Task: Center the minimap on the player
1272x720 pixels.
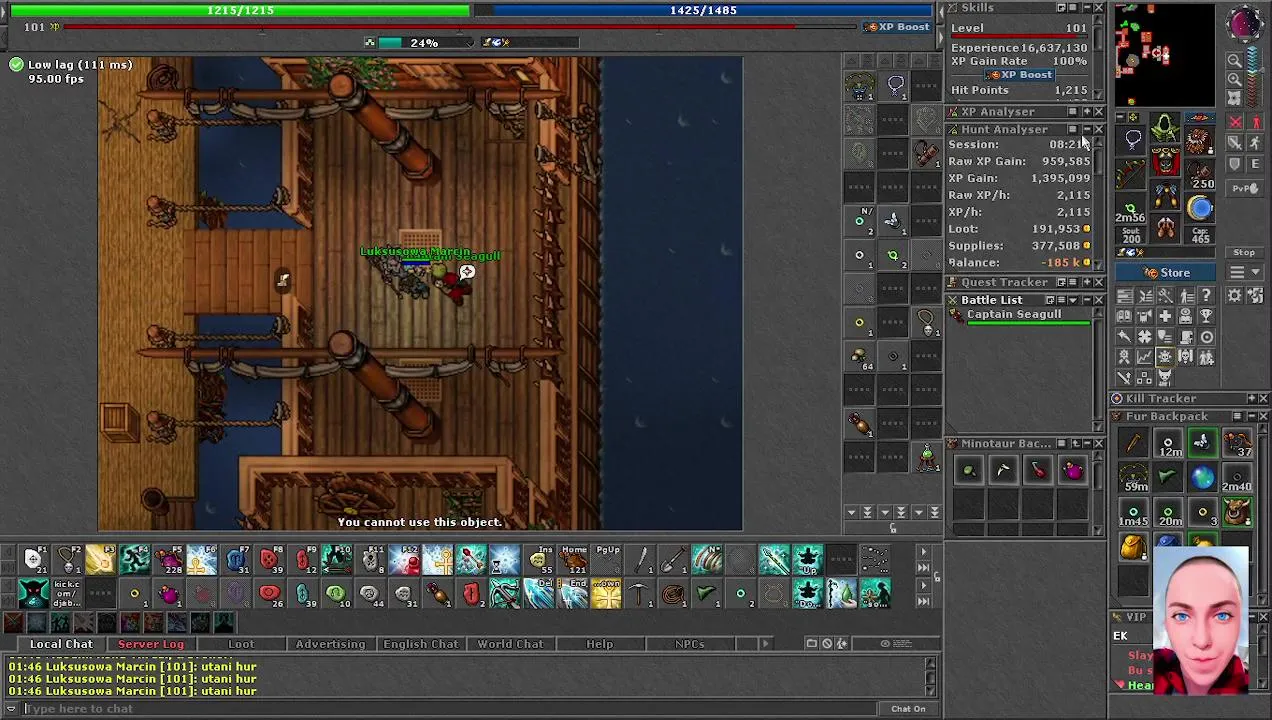Action: click(1235, 97)
